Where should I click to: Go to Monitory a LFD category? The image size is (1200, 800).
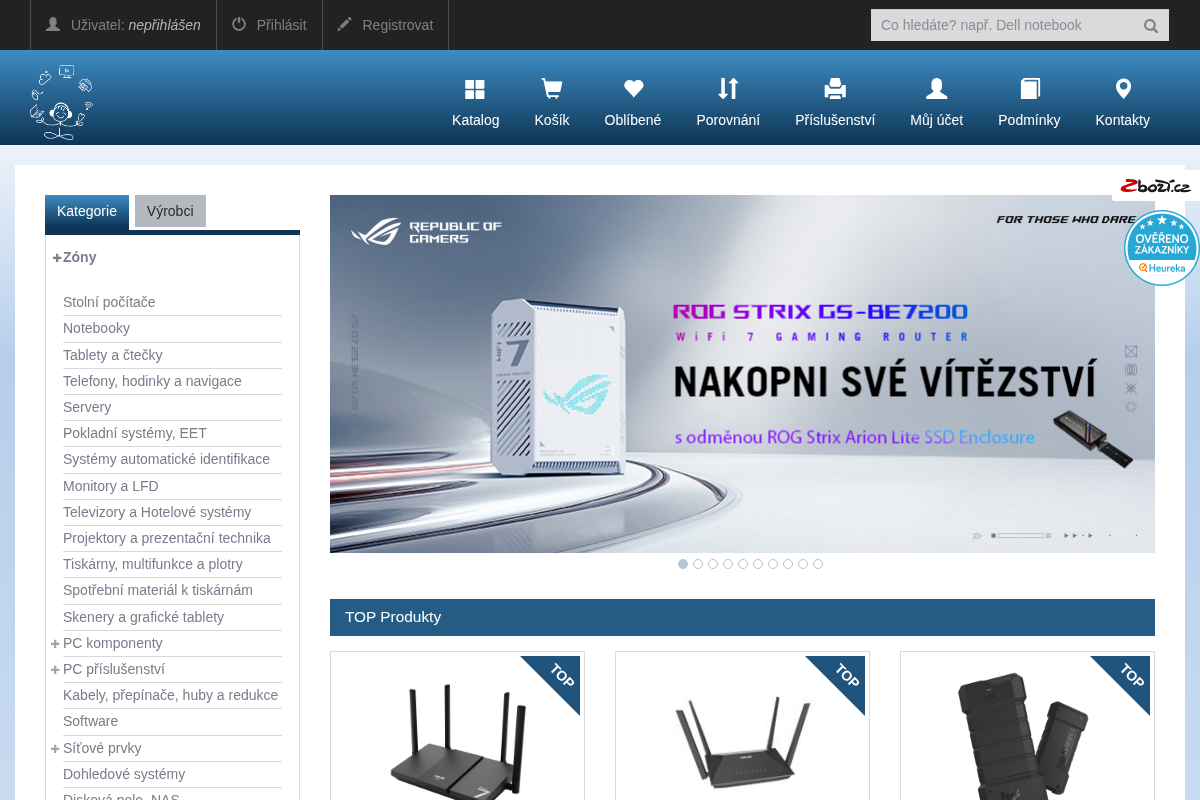click(111, 486)
